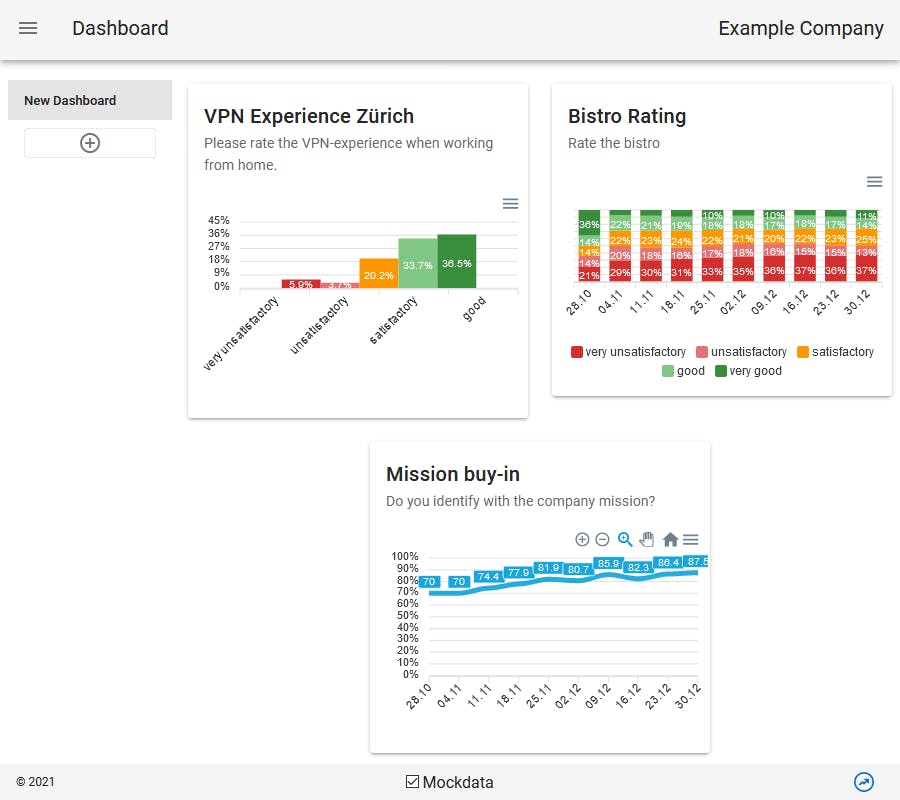Click zoom out on Mission buy-in chart
900x800 pixels.
(602, 540)
